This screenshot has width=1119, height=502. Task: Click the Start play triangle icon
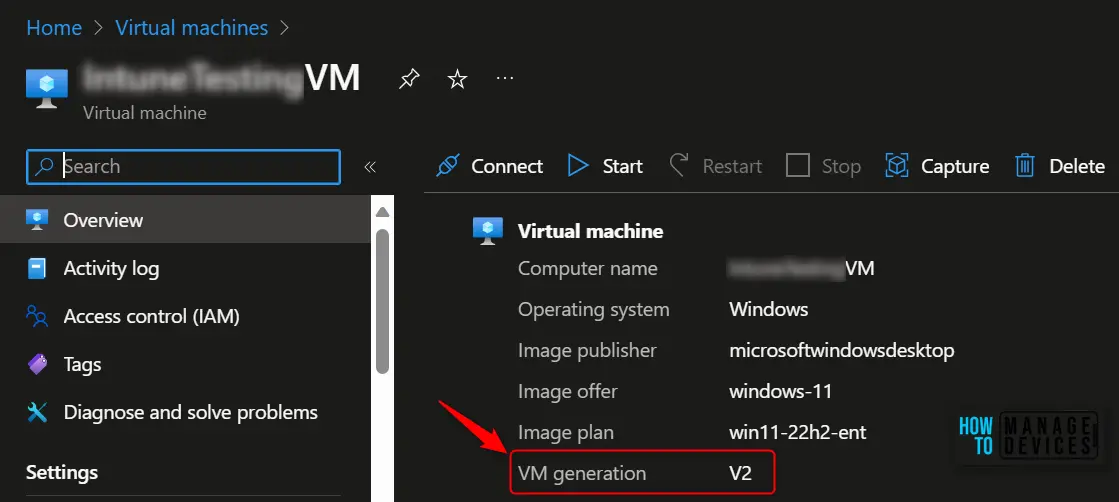pyautogui.click(x=578, y=166)
